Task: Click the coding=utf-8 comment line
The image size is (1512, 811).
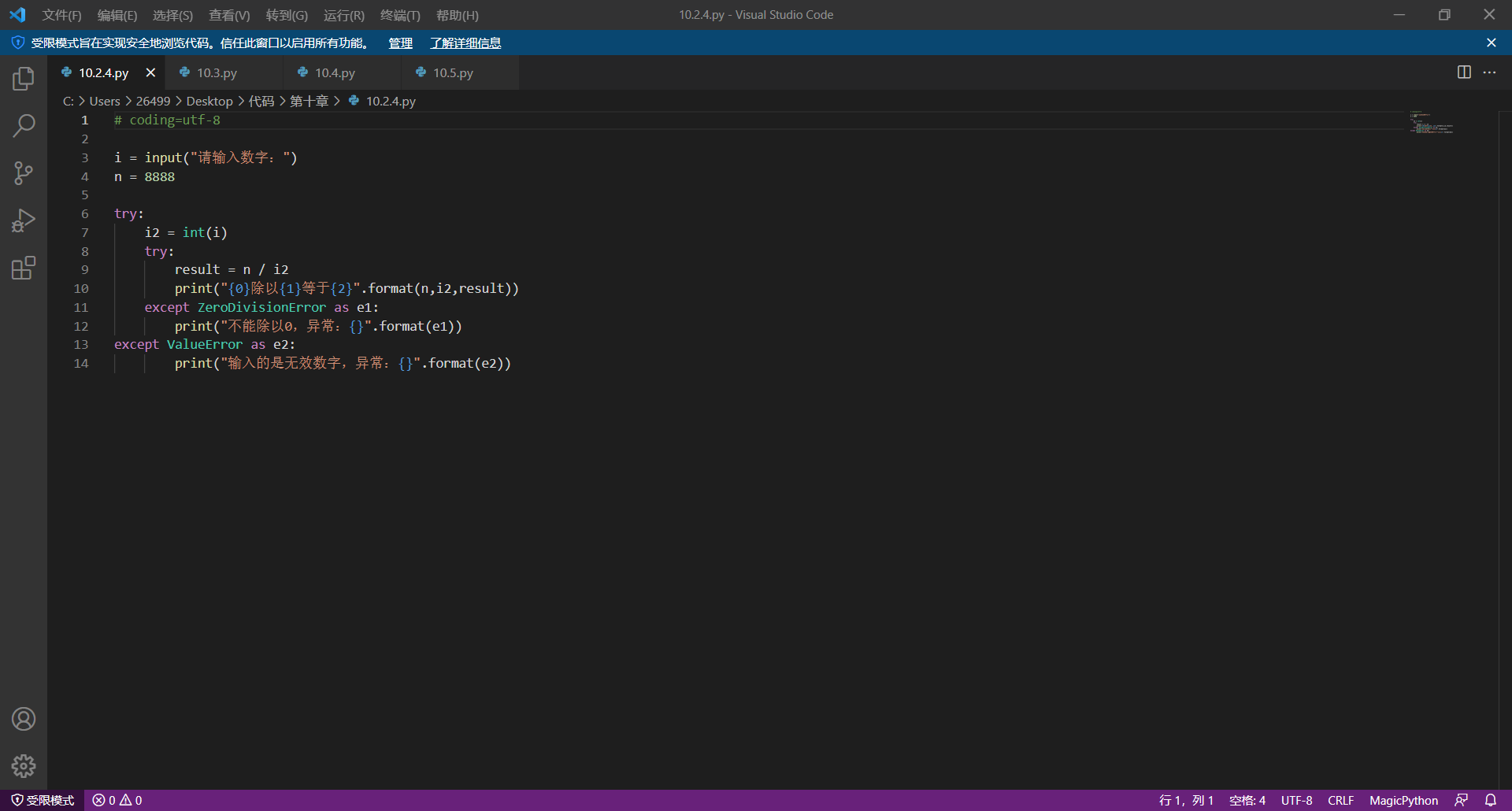Action: click(x=167, y=120)
